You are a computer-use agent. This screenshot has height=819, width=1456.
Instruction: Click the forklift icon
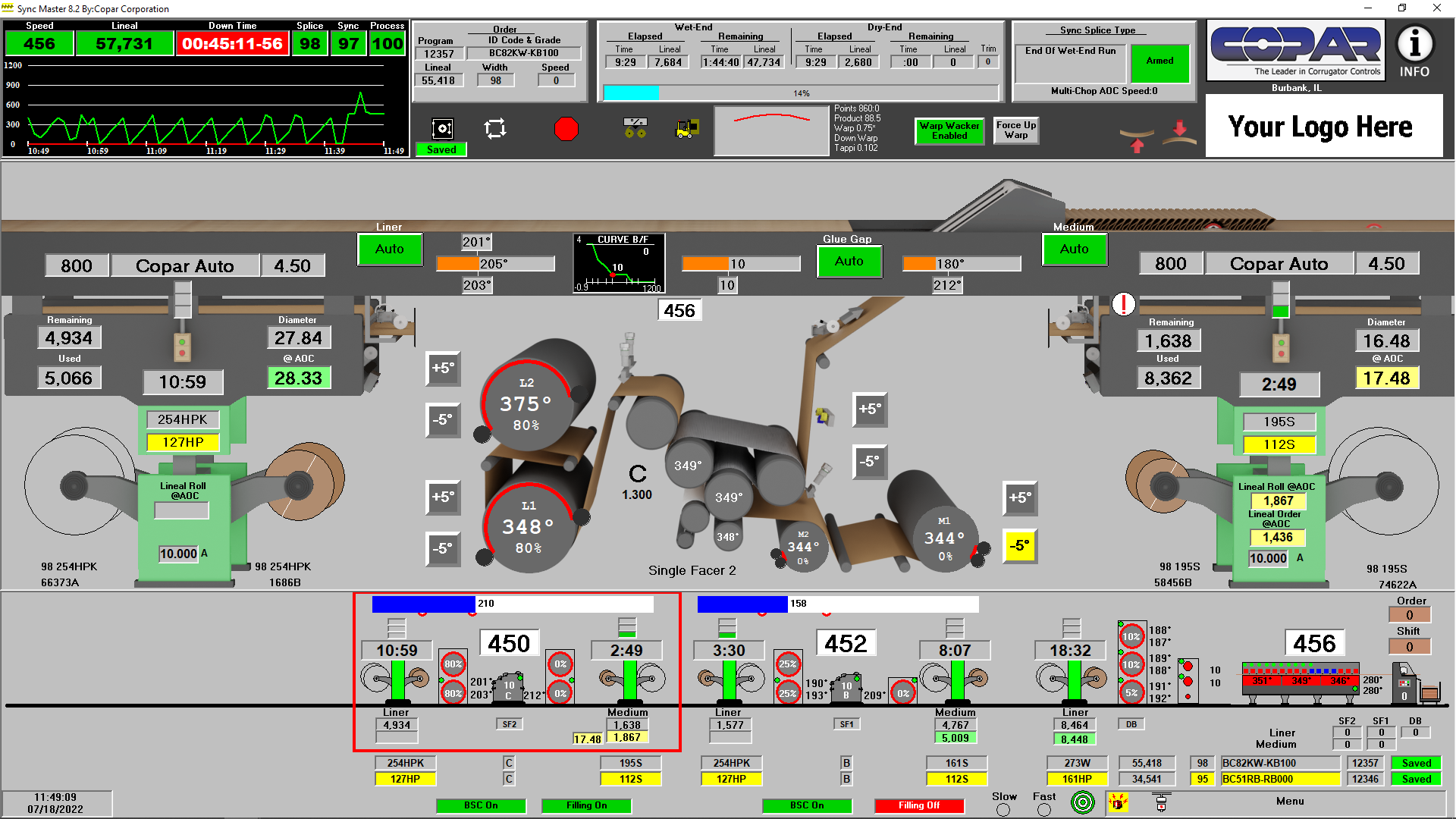[x=687, y=129]
